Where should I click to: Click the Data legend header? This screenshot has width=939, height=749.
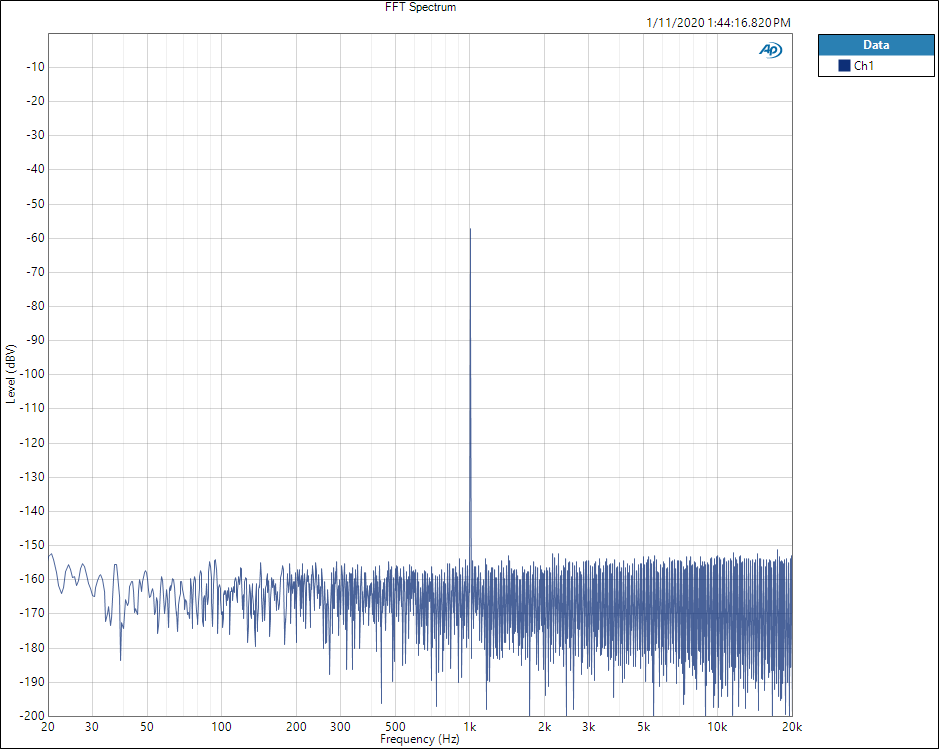(876, 45)
